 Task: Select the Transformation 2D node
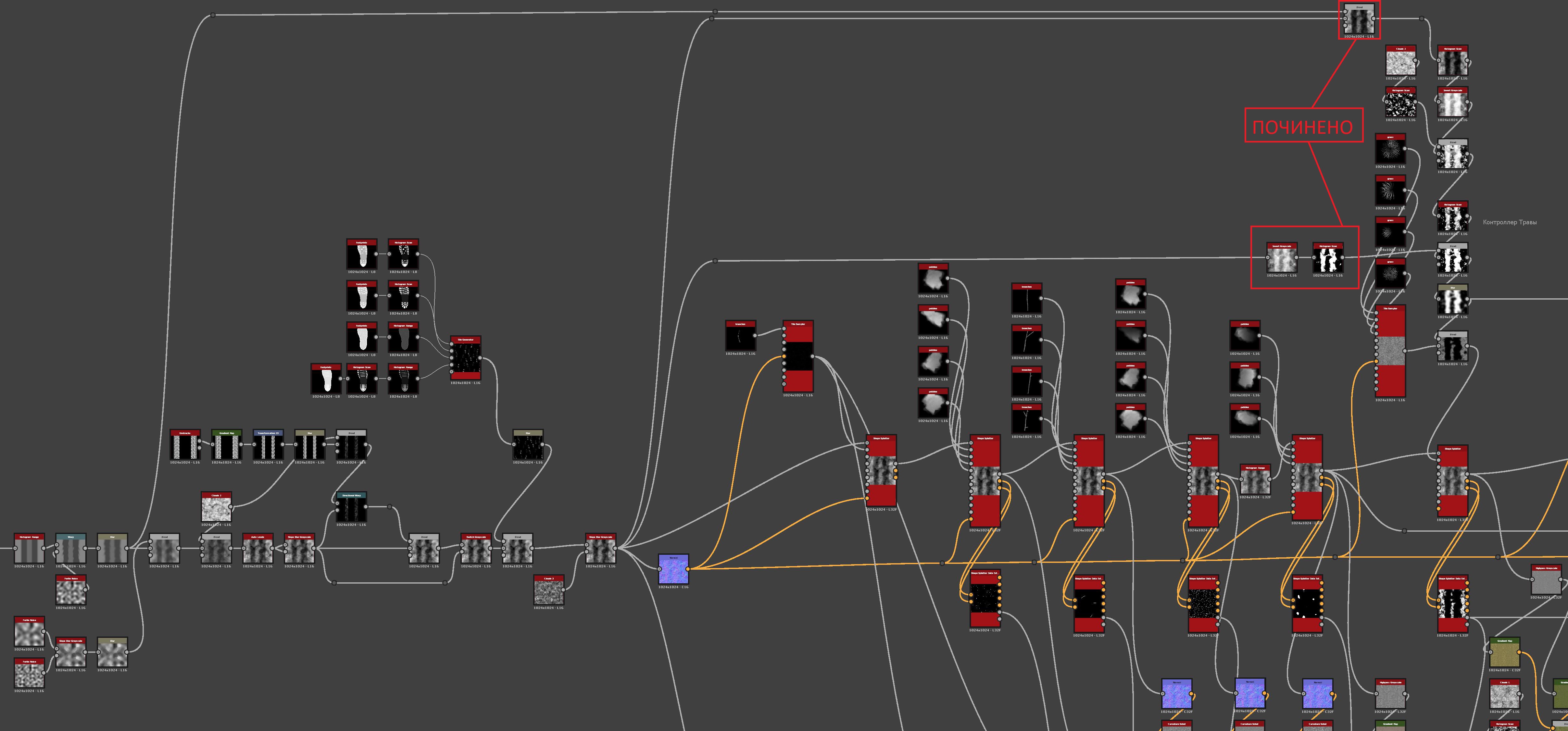(x=268, y=446)
